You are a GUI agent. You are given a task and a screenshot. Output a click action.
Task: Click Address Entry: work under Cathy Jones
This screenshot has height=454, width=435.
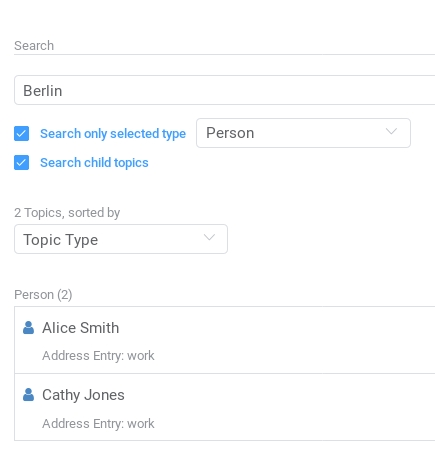(98, 424)
